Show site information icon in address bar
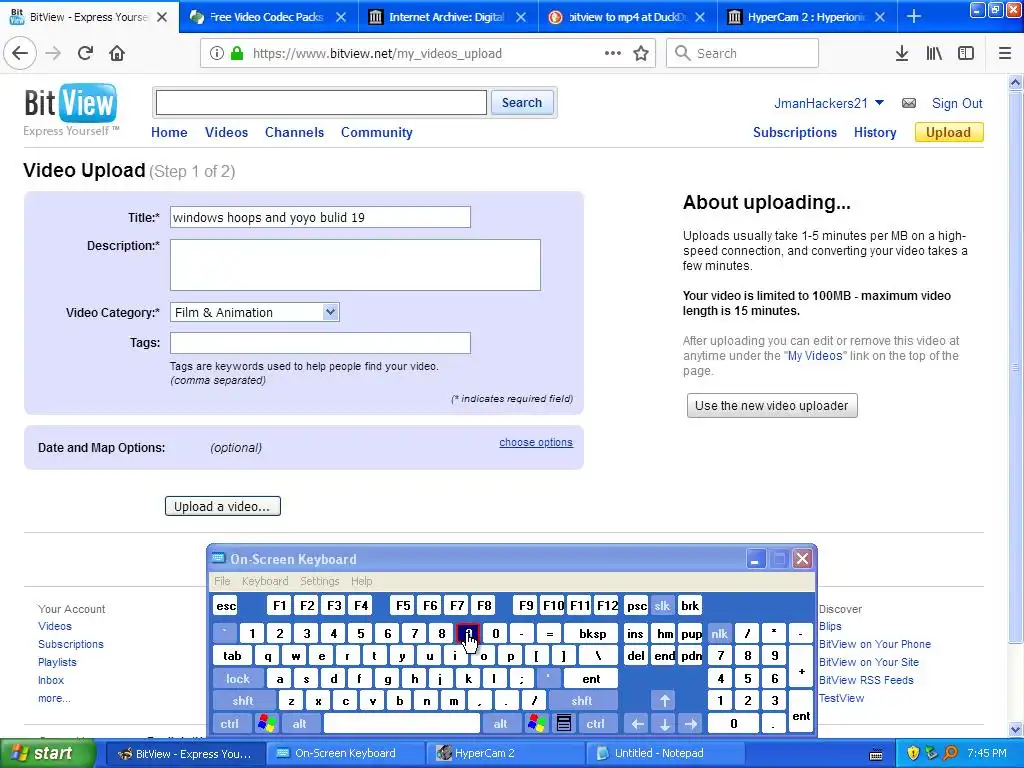The height and width of the screenshot is (768, 1024). (x=217, y=54)
